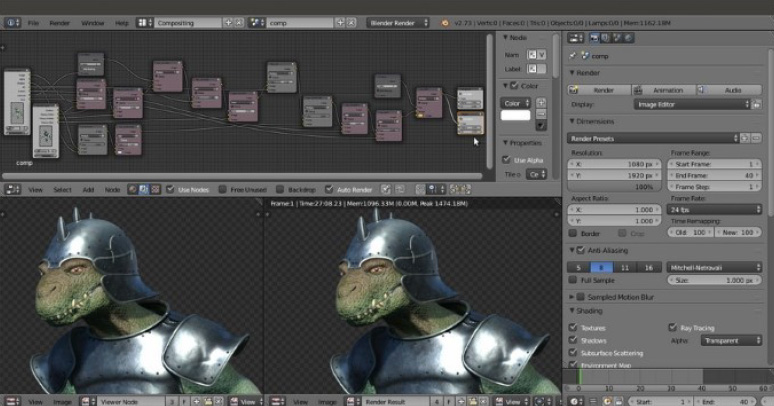Add a new scene next to comp
The width and height of the screenshot is (774, 406).
click(340, 23)
